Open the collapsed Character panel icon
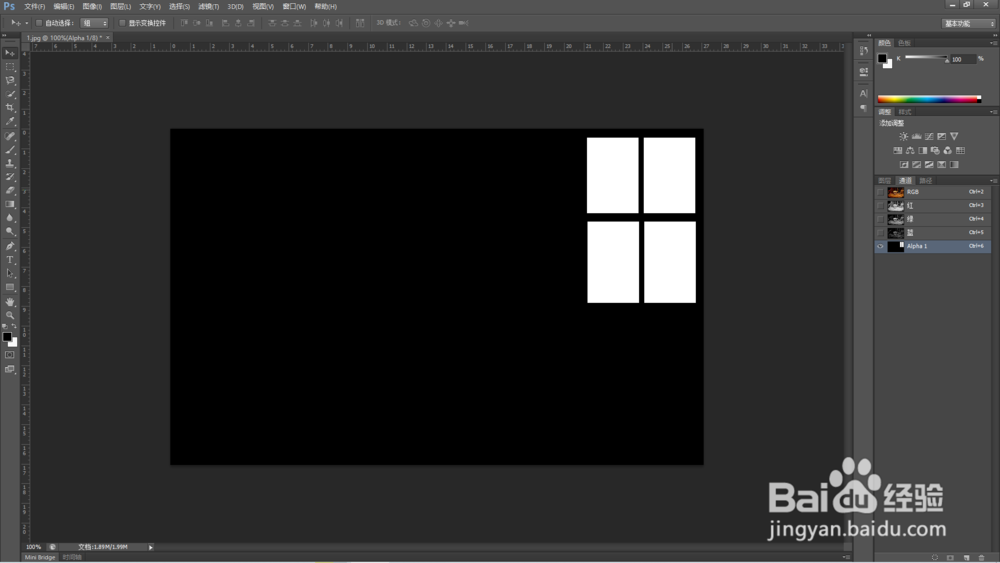 pos(864,93)
